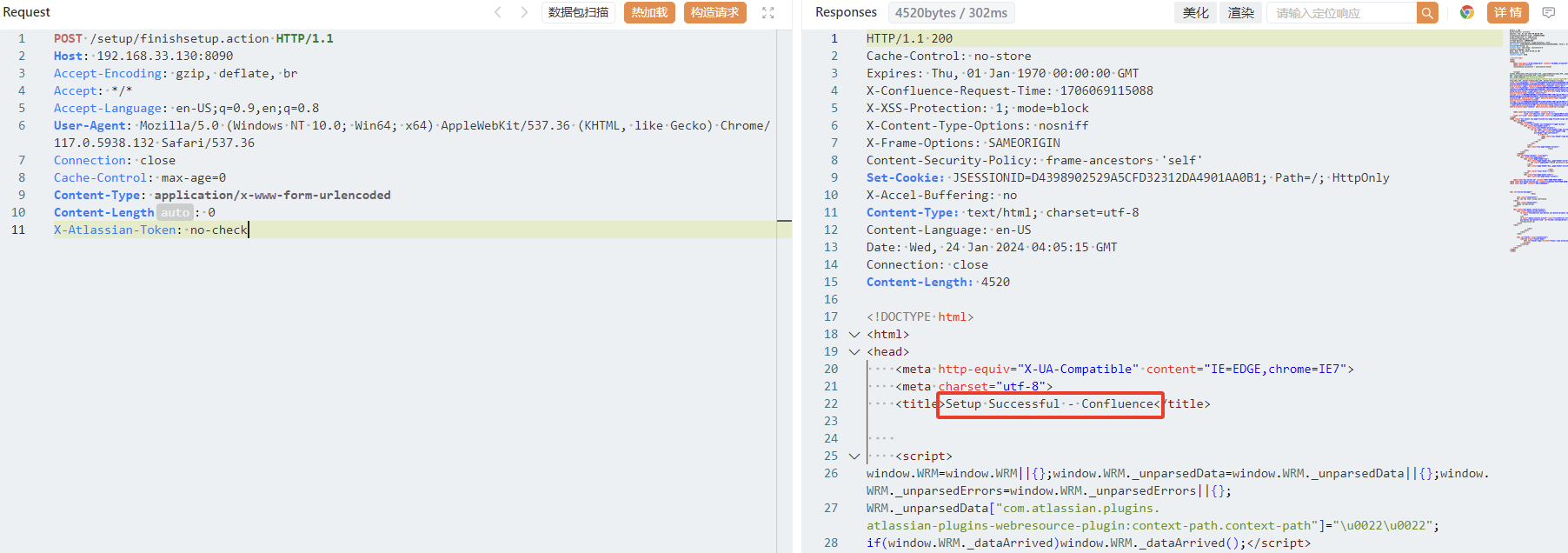Image resolution: width=1568 pixels, height=553 pixels.
Task: Click the 构造请求 button
Action: (x=714, y=12)
